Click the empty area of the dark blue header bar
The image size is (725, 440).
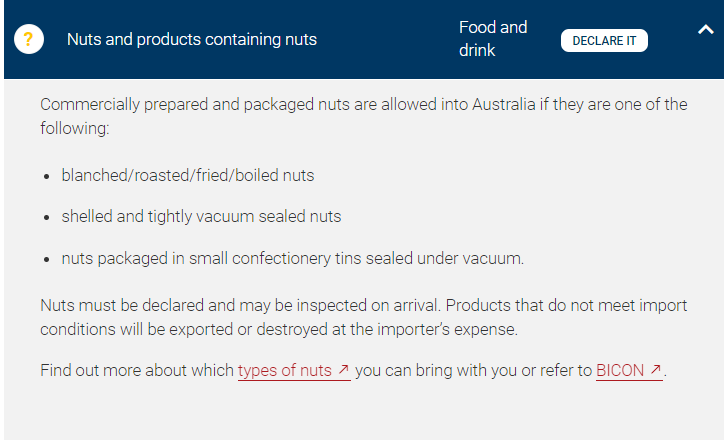pos(388,39)
